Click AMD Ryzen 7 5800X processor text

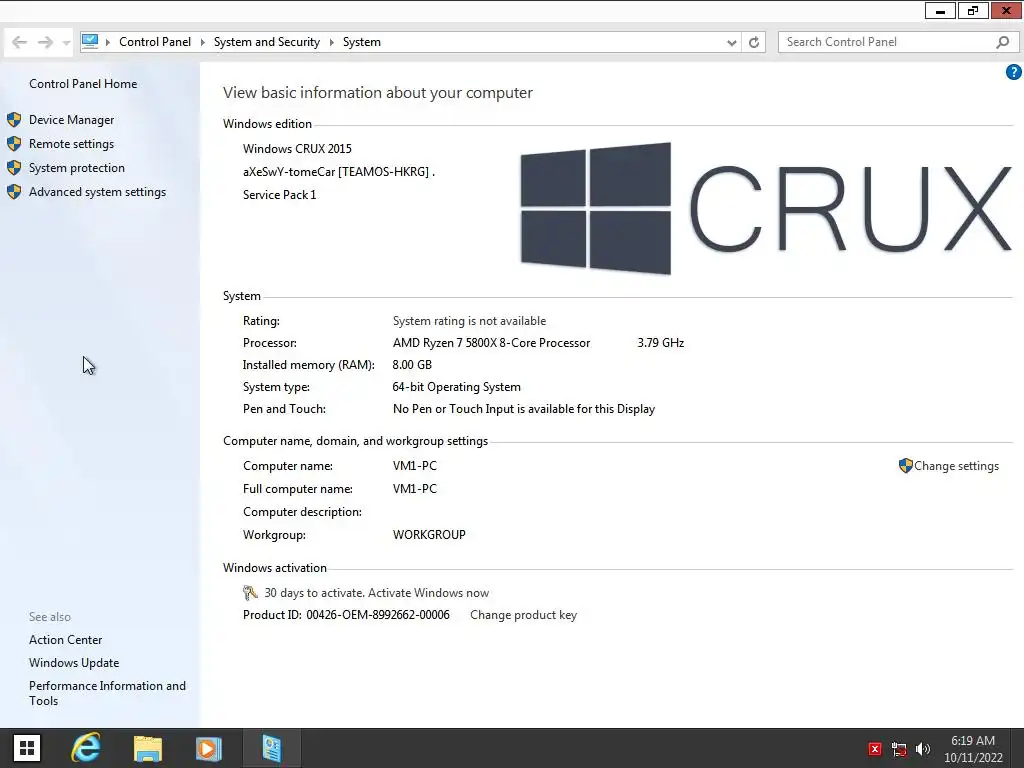click(x=491, y=343)
